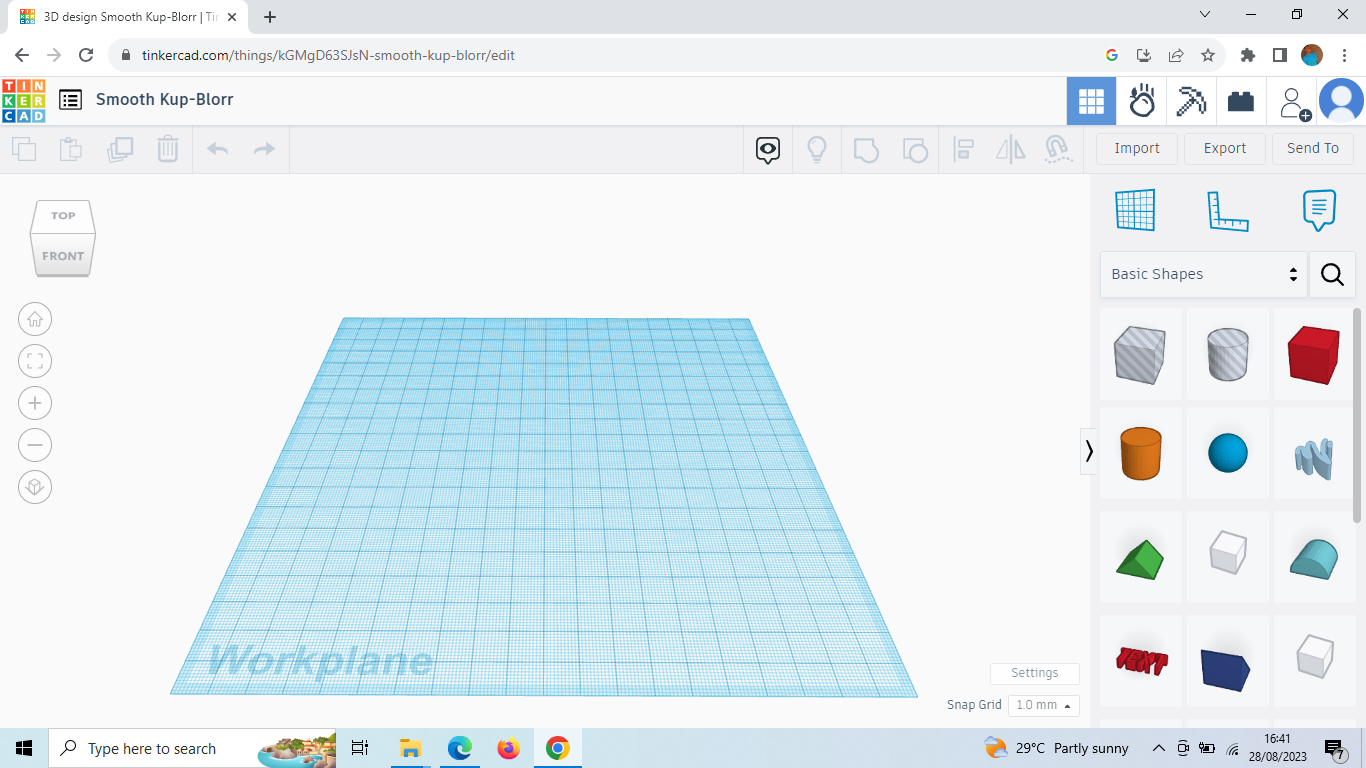Image resolution: width=1366 pixels, height=768 pixels.
Task: Switch perspective and orthographic view
Action: pos(35,487)
